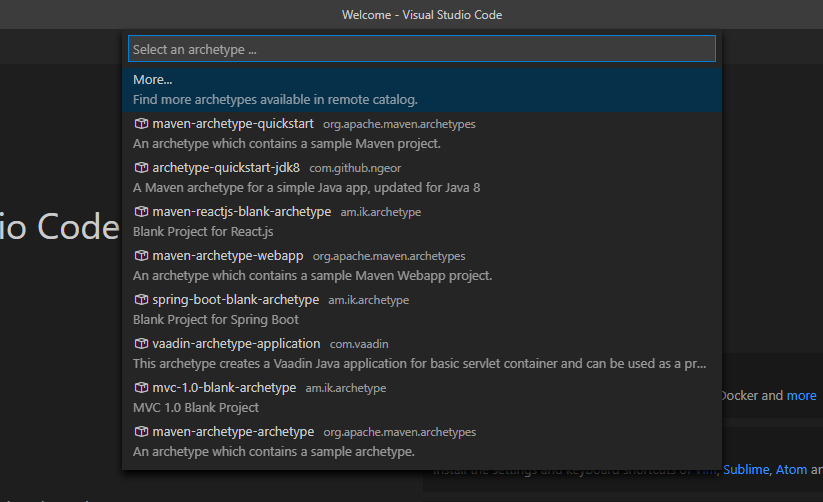Pick the archetype-quickstart-jdk8 entry
The image size is (823, 502).
(421, 178)
